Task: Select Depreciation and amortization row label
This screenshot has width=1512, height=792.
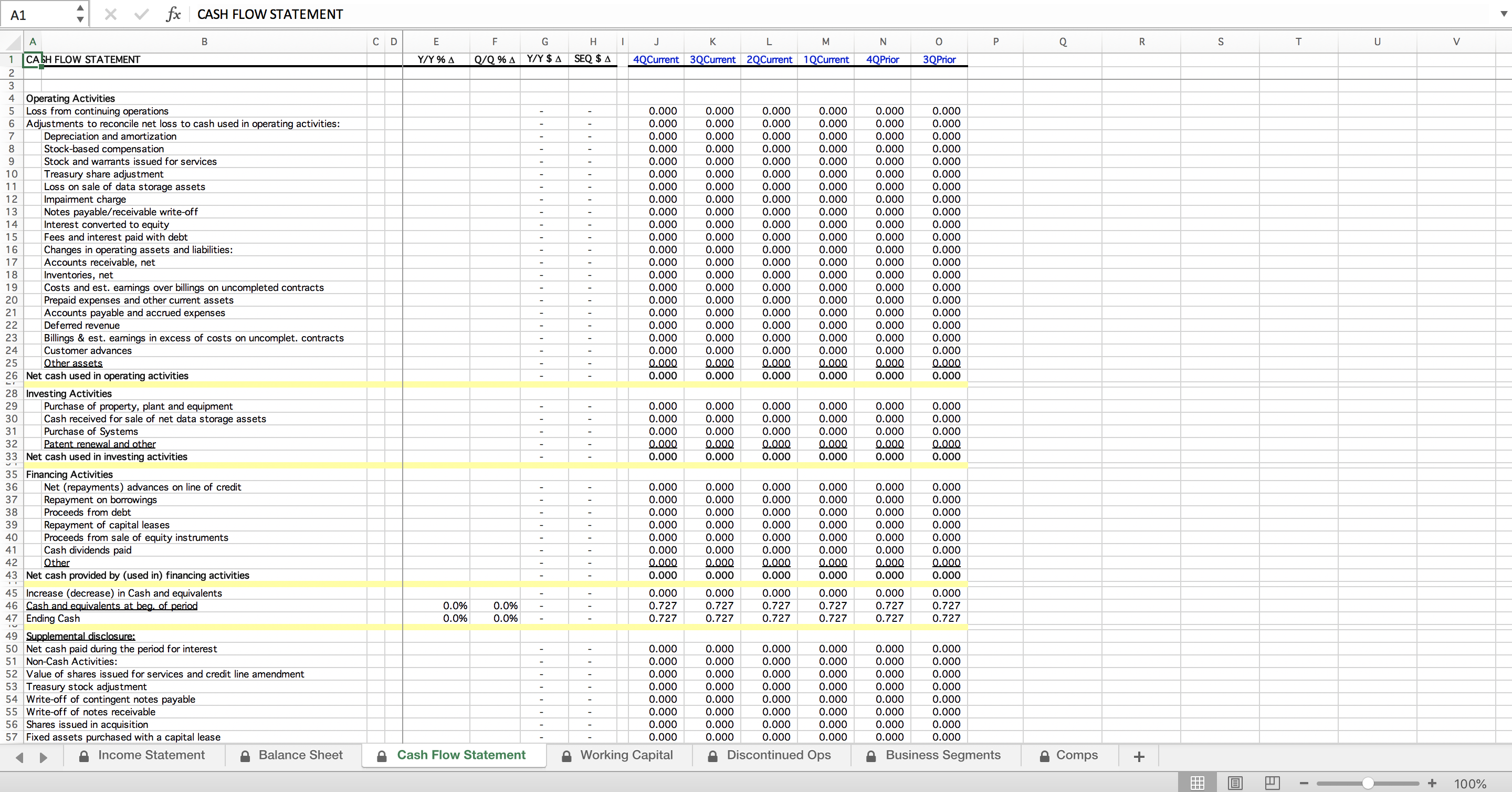Action: coord(110,136)
